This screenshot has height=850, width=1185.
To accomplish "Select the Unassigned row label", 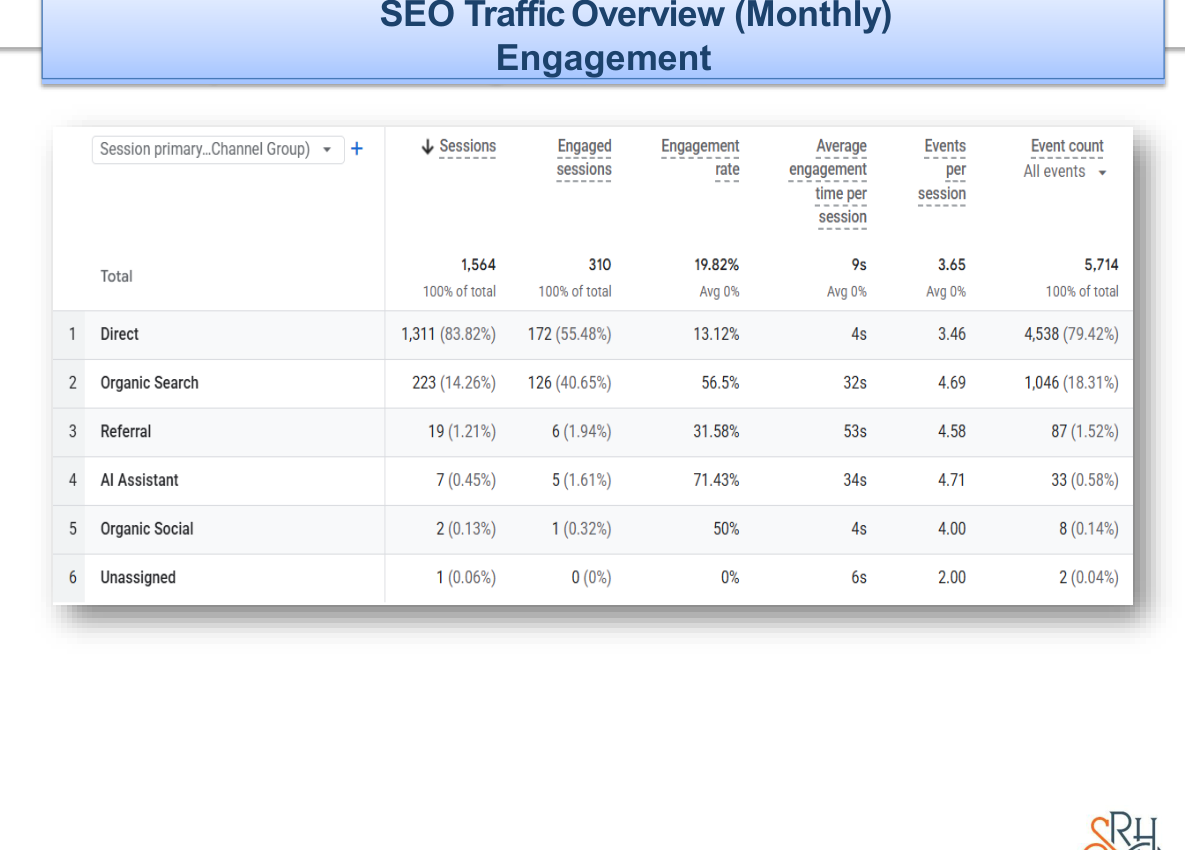I will pyautogui.click(x=138, y=577).
